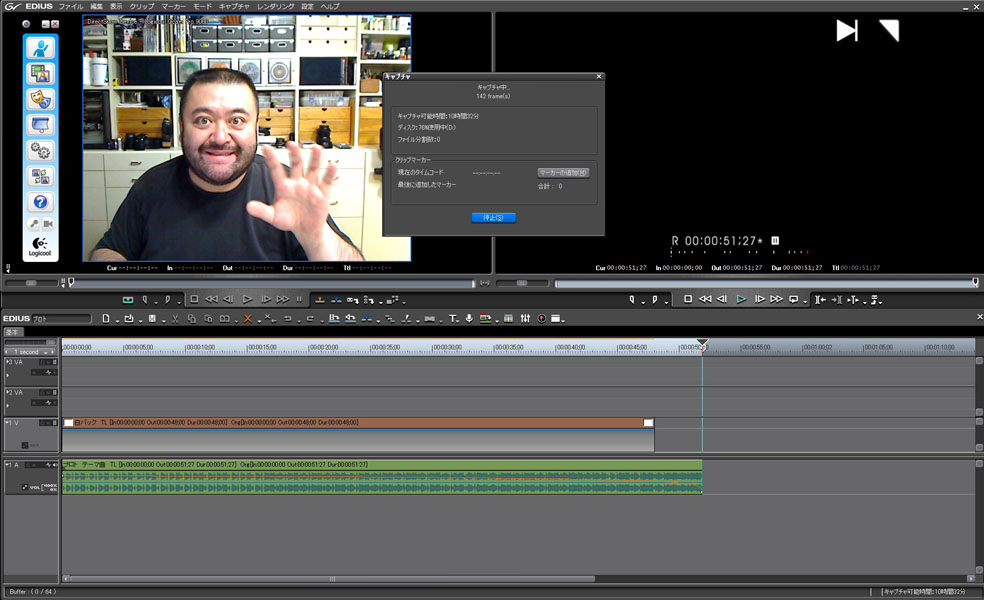Open the Recorder loop playback dropdown arrow

pos(805,302)
